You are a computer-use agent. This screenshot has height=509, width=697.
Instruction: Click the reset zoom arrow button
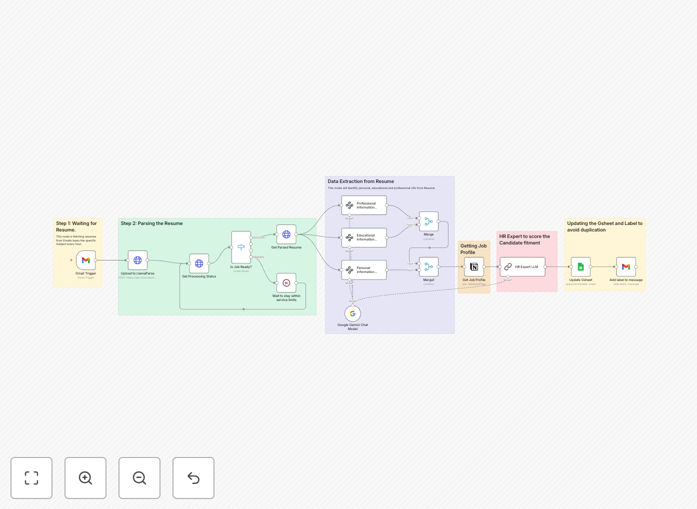pyautogui.click(x=193, y=478)
